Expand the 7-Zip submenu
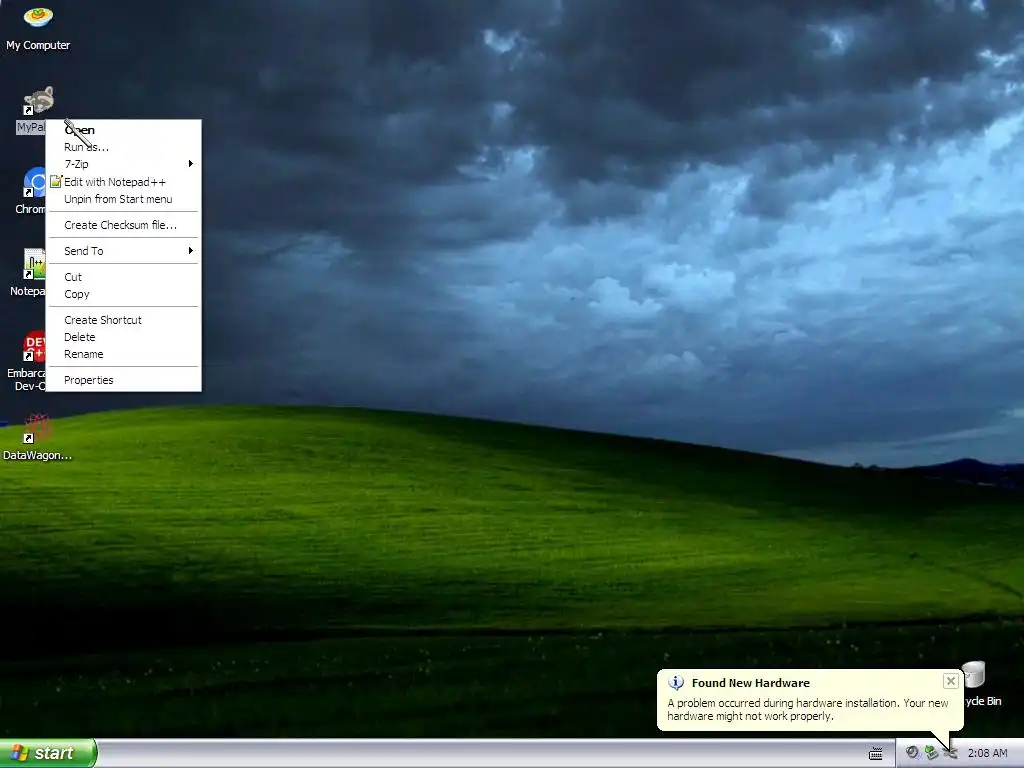This screenshot has height=768, width=1024. click(123, 164)
